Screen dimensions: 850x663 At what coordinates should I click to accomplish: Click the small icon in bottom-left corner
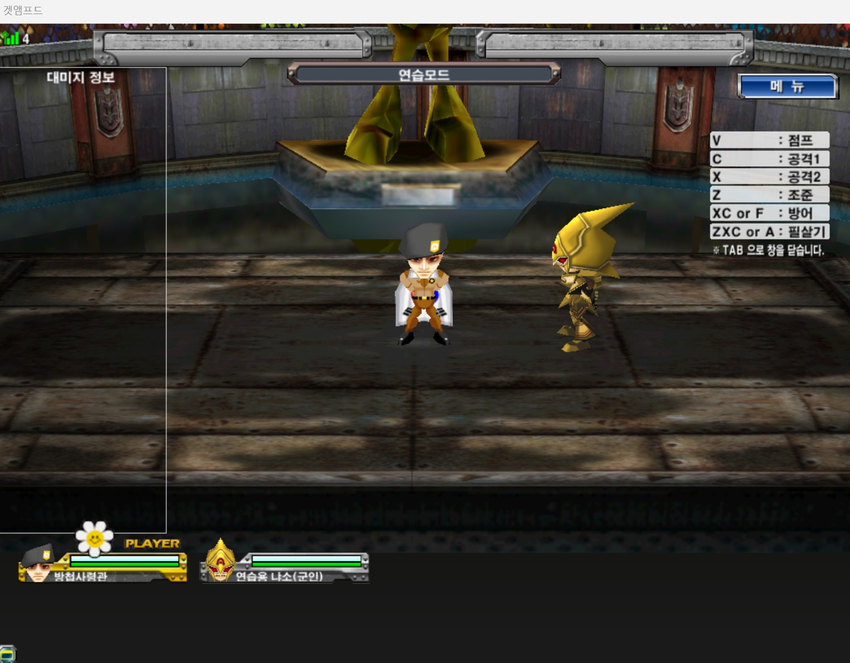[x=6, y=655]
